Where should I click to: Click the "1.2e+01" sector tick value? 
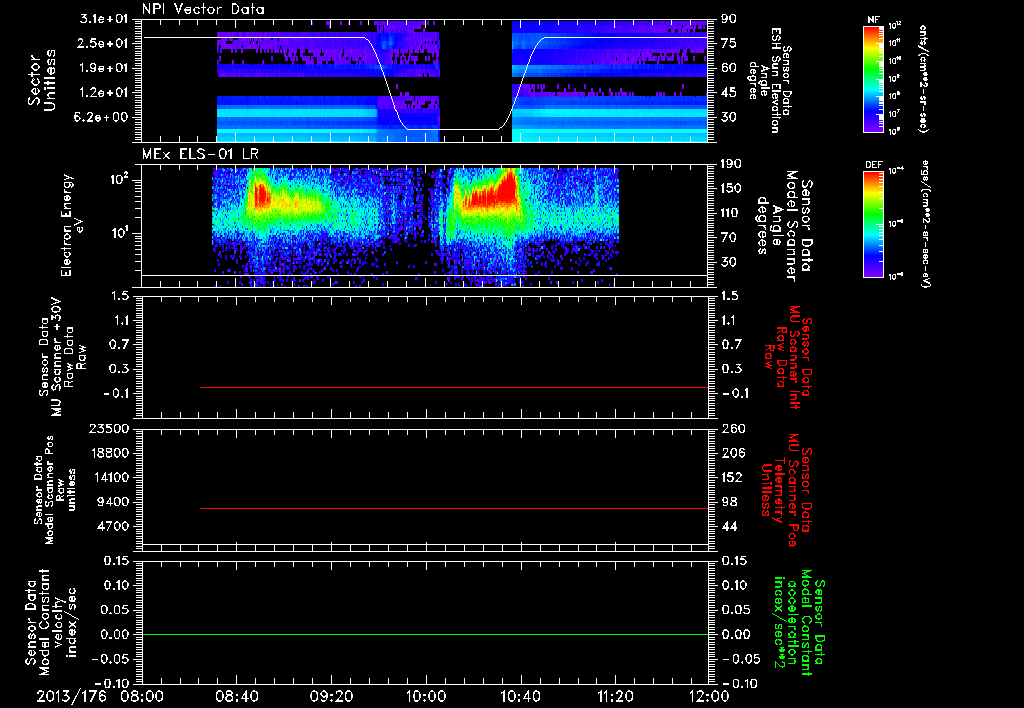tap(104, 93)
